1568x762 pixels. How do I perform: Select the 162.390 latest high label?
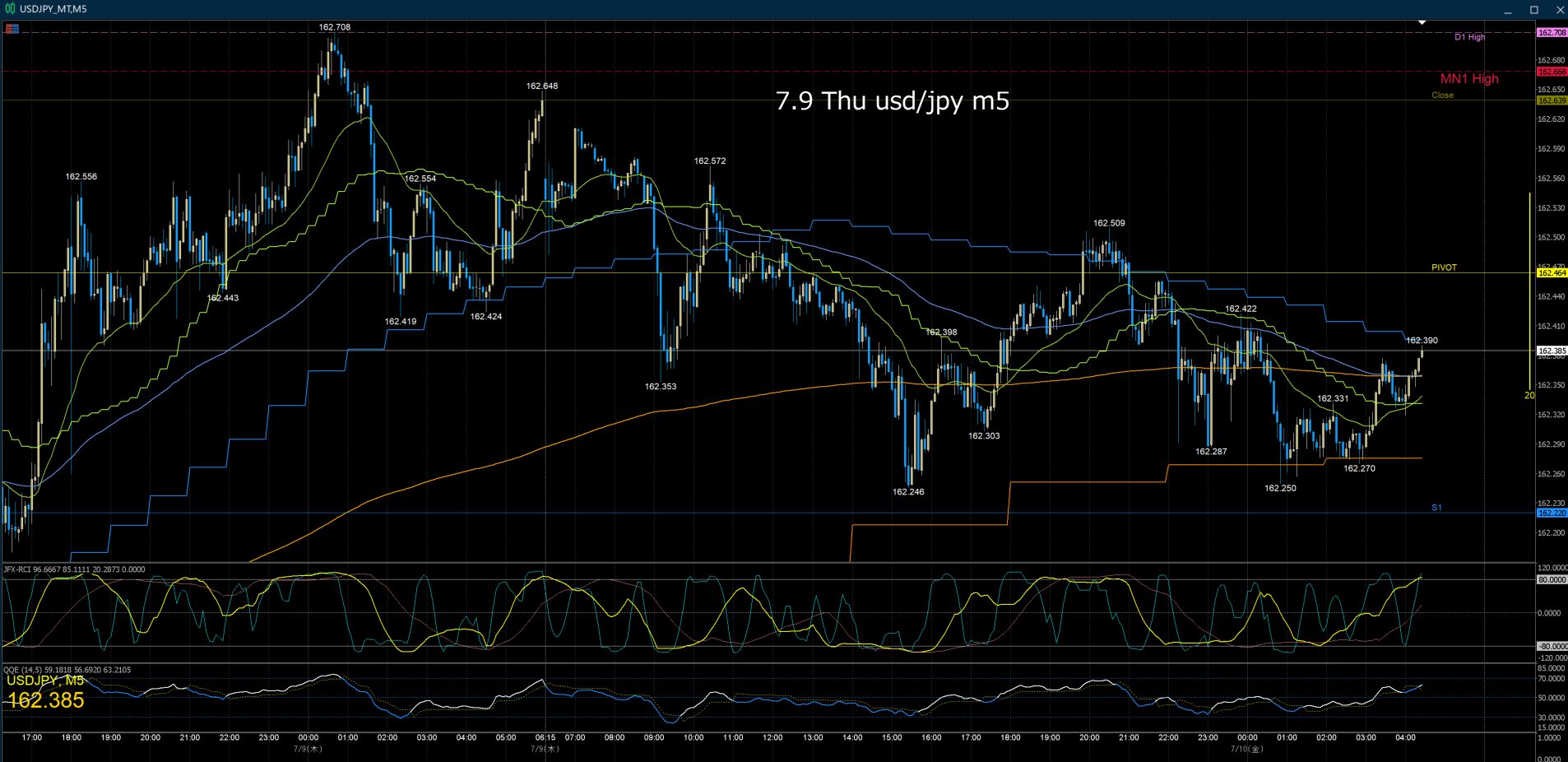coord(1422,341)
